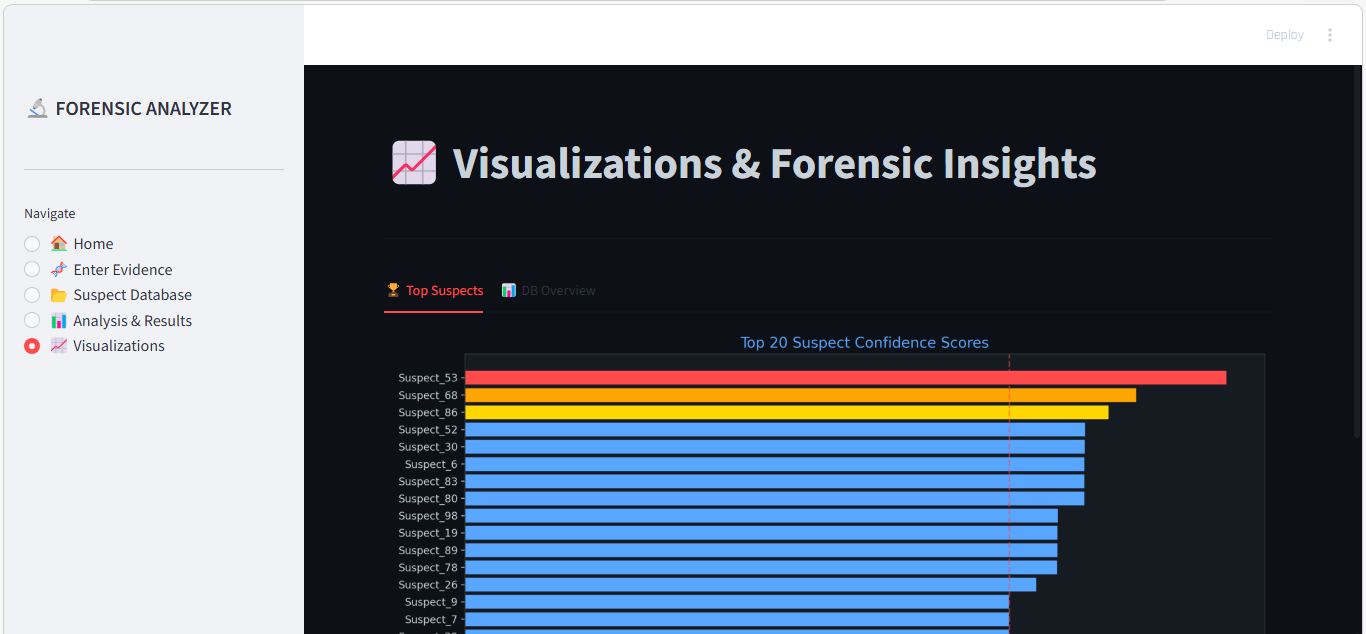
Task: Click the Suspect_7 axis label
Action: [x=431, y=620]
